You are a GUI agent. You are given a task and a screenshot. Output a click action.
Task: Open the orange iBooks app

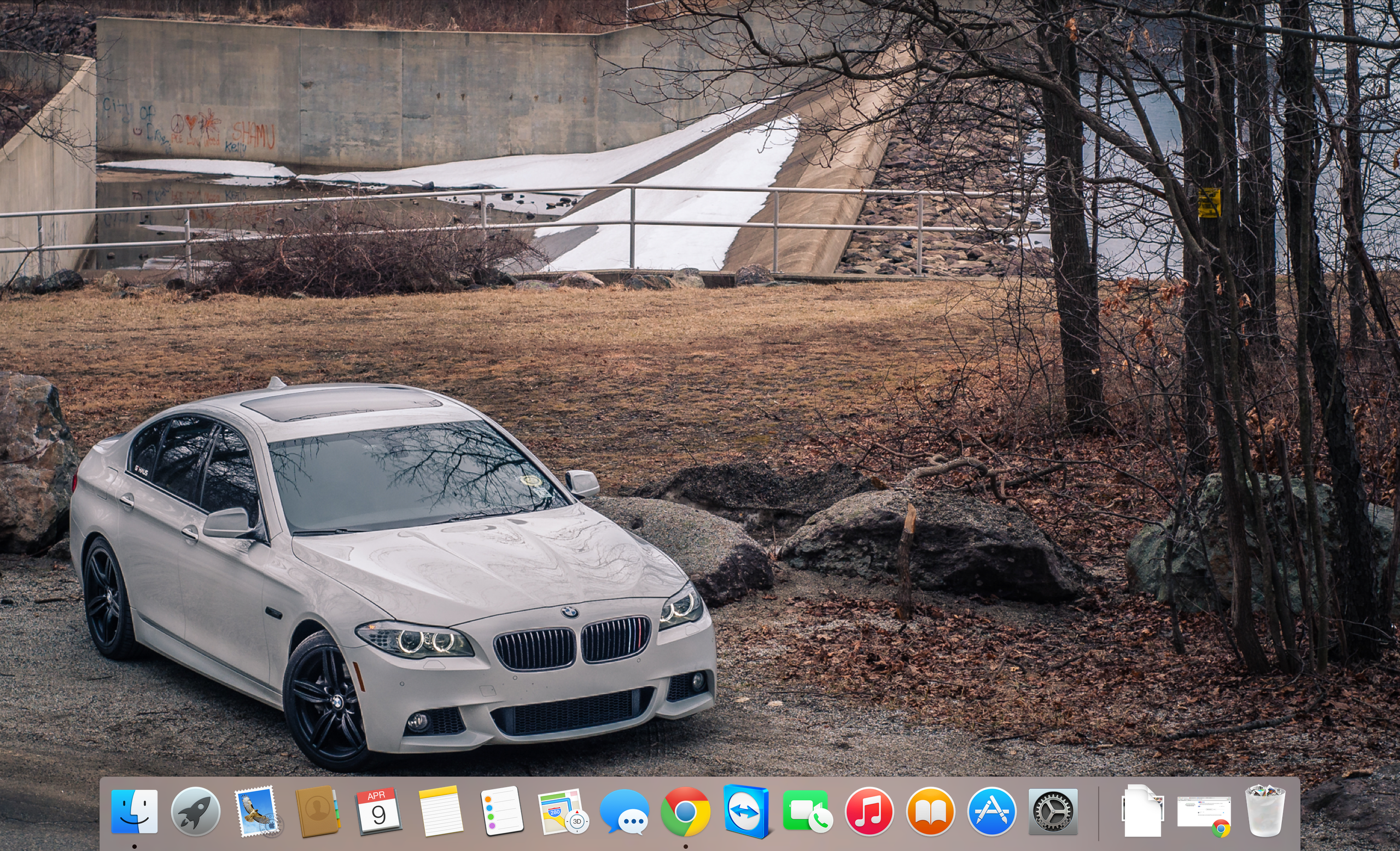coord(931,811)
